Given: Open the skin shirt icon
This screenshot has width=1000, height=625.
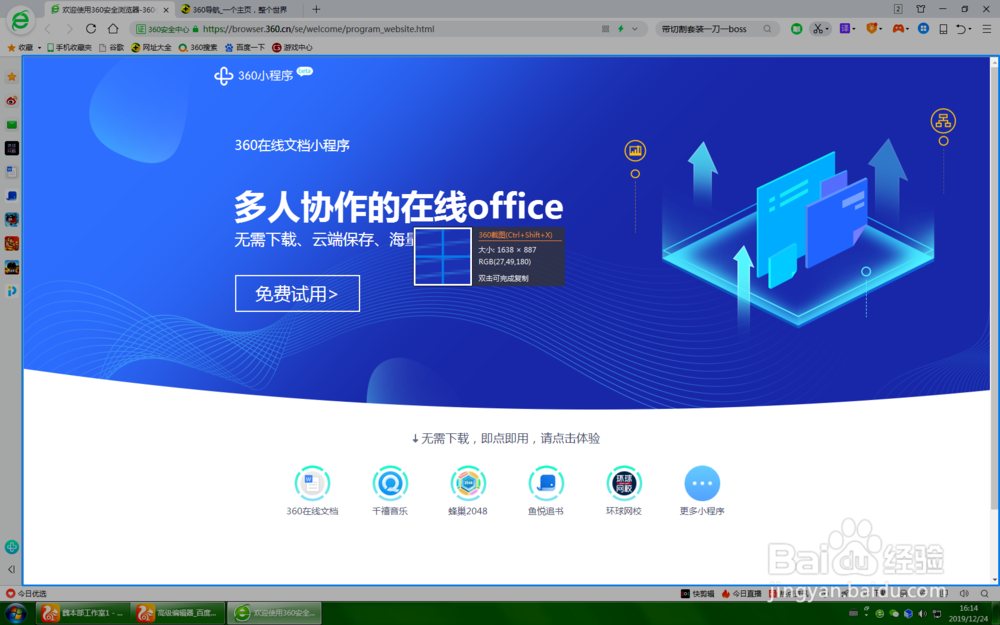Looking at the screenshot, I should click(920, 9).
